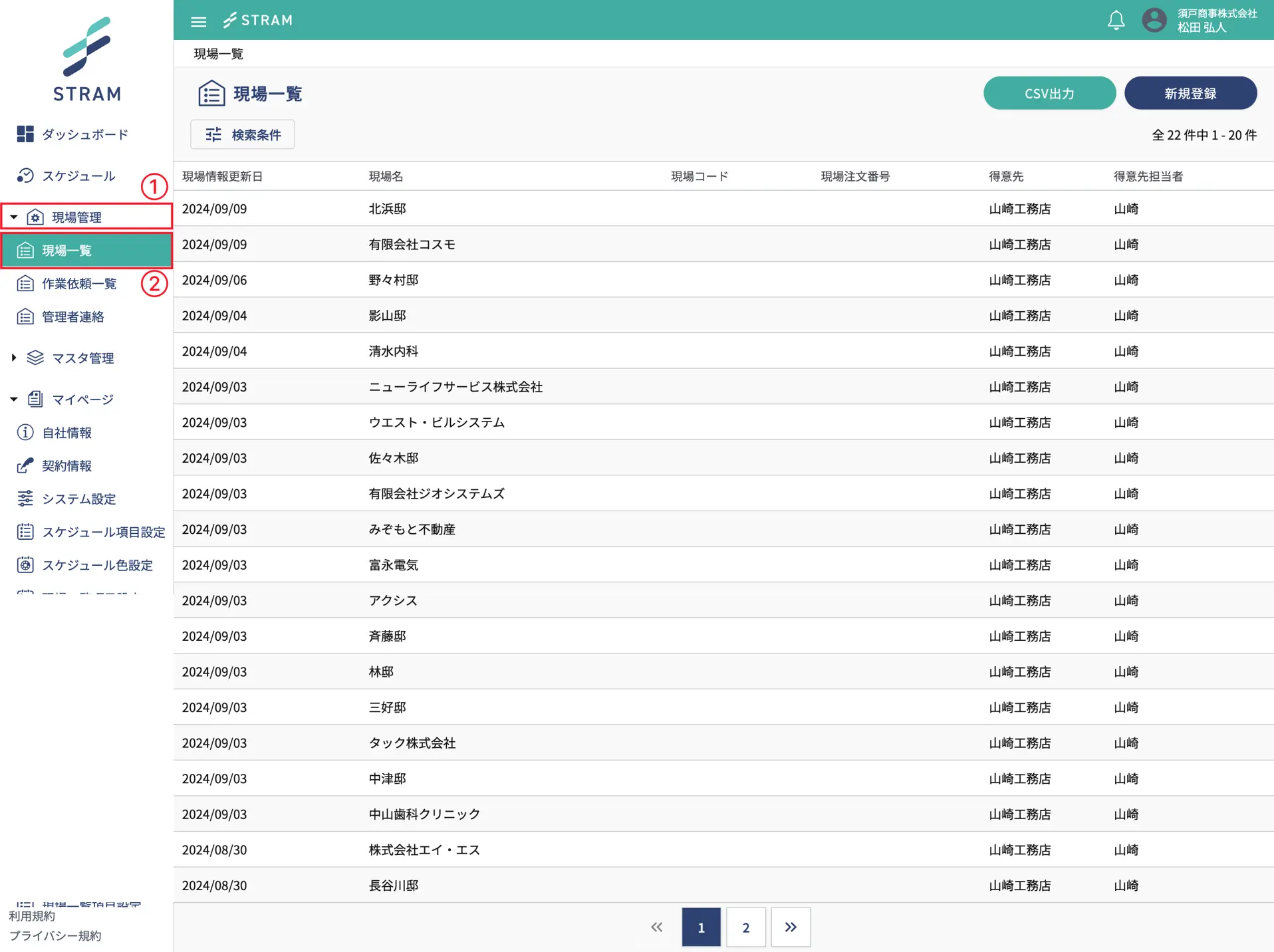This screenshot has height=952, width=1274.
Task: Expand the マスタ管理 section arrow
Action: point(14,358)
